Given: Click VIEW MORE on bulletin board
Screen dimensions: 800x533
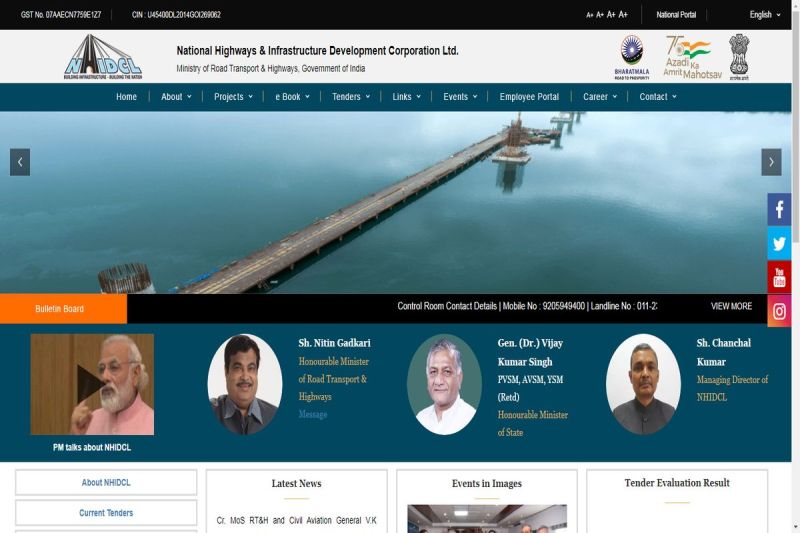Looking at the screenshot, I should pos(731,307).
